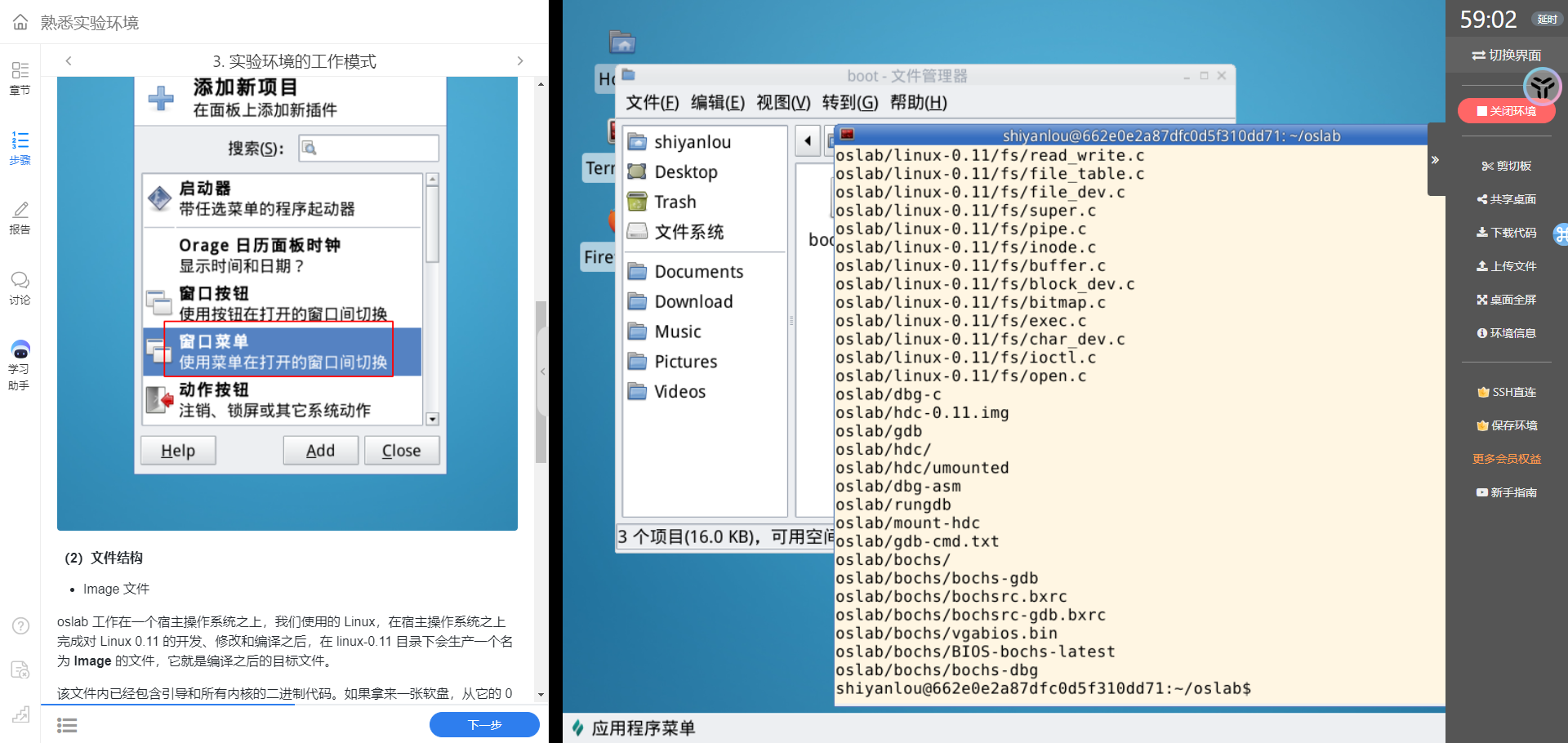Click the 剪切板 clipboard tool
Image resolution: width=1568 pixels, height=743 pixels.
point(1506,166)
